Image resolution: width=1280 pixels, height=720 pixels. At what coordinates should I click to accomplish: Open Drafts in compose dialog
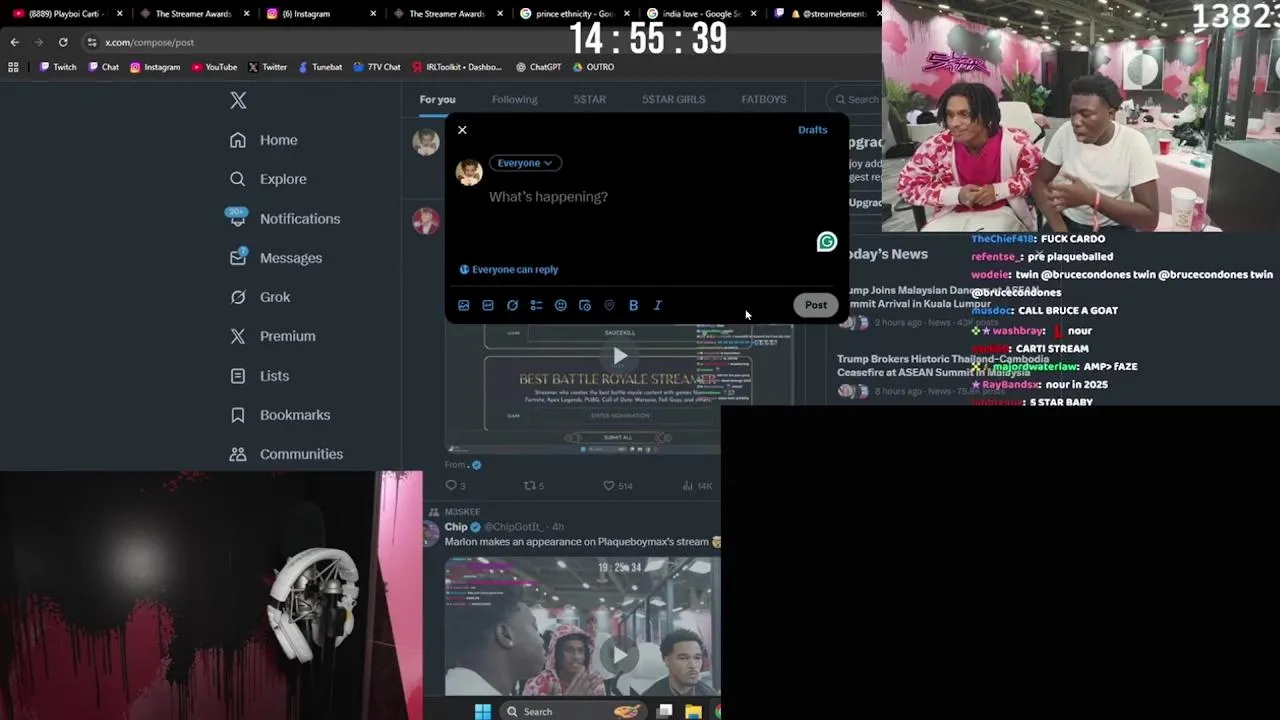(812, 130)
